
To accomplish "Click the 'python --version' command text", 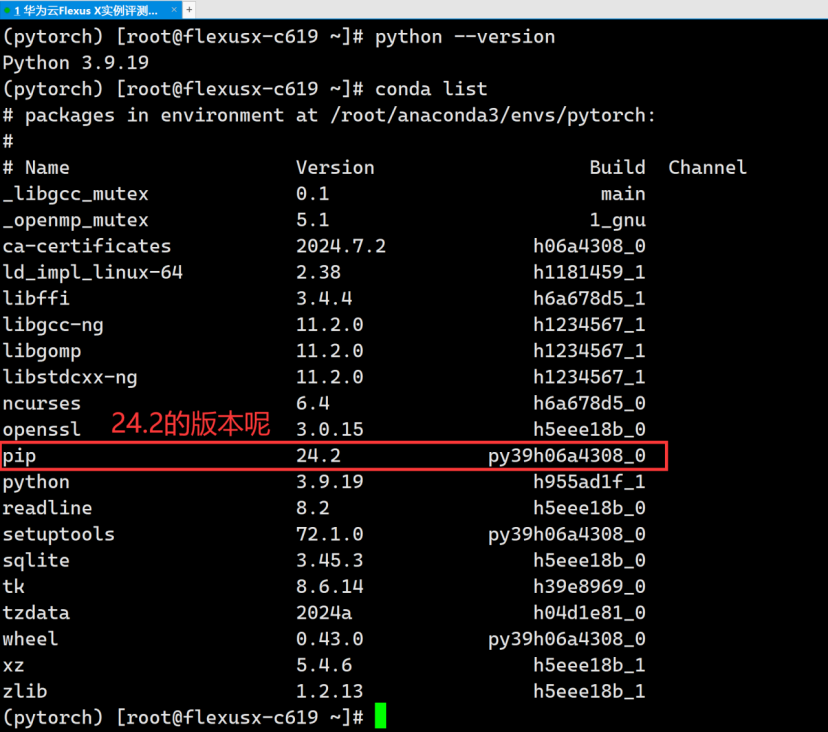I will pos(465,37).
